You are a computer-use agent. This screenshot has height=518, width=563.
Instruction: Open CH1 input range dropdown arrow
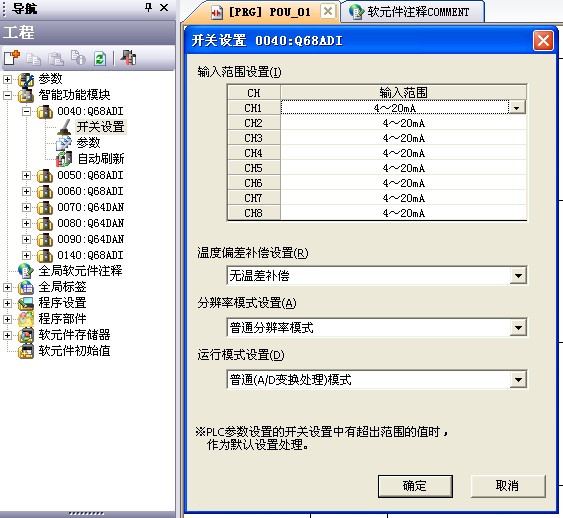517,108
